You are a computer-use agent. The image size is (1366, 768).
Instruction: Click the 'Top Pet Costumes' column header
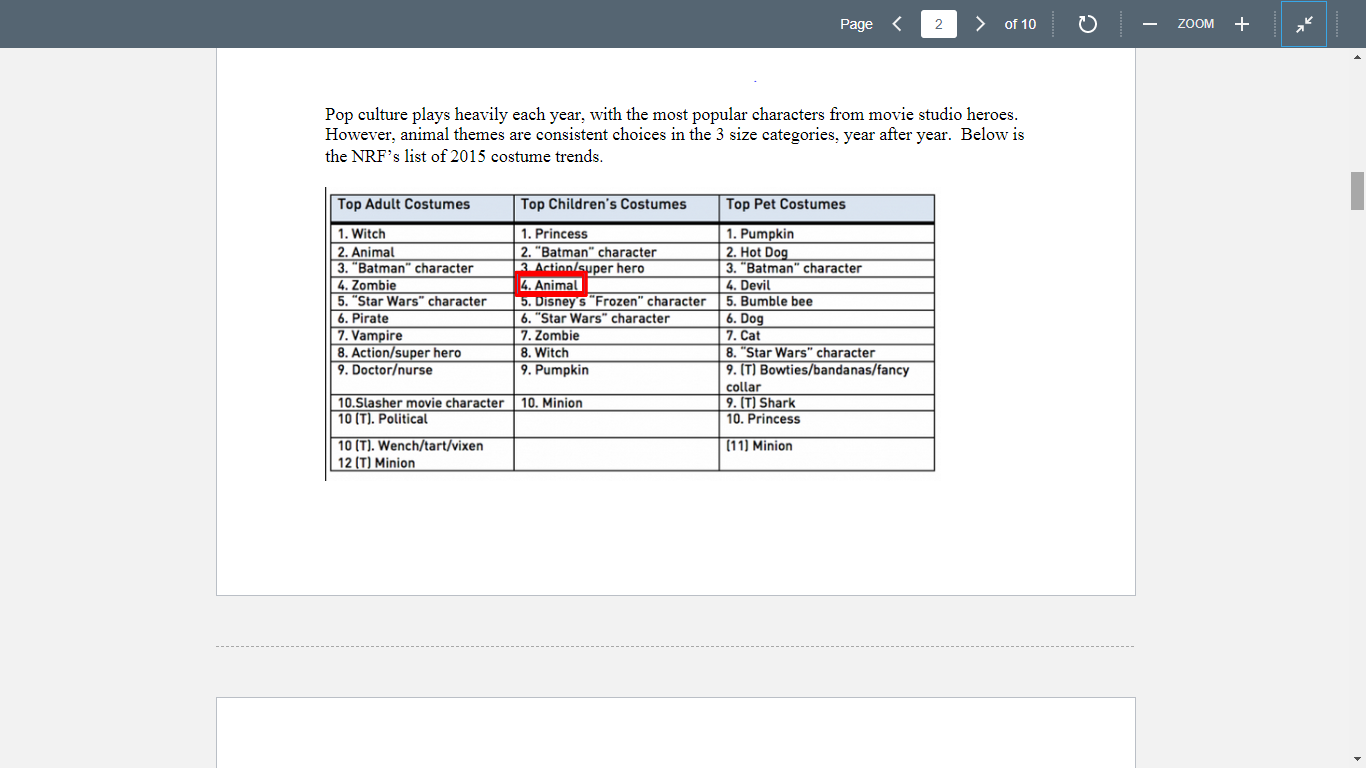(785, 204)
